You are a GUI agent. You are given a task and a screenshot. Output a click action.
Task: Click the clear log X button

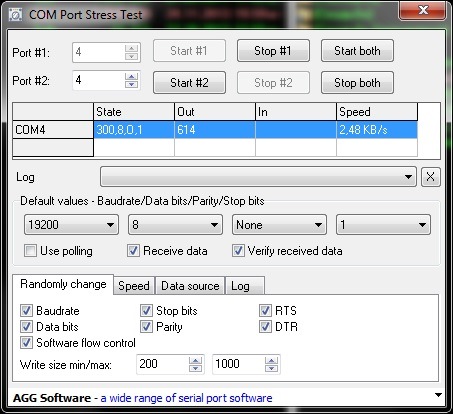430,177
